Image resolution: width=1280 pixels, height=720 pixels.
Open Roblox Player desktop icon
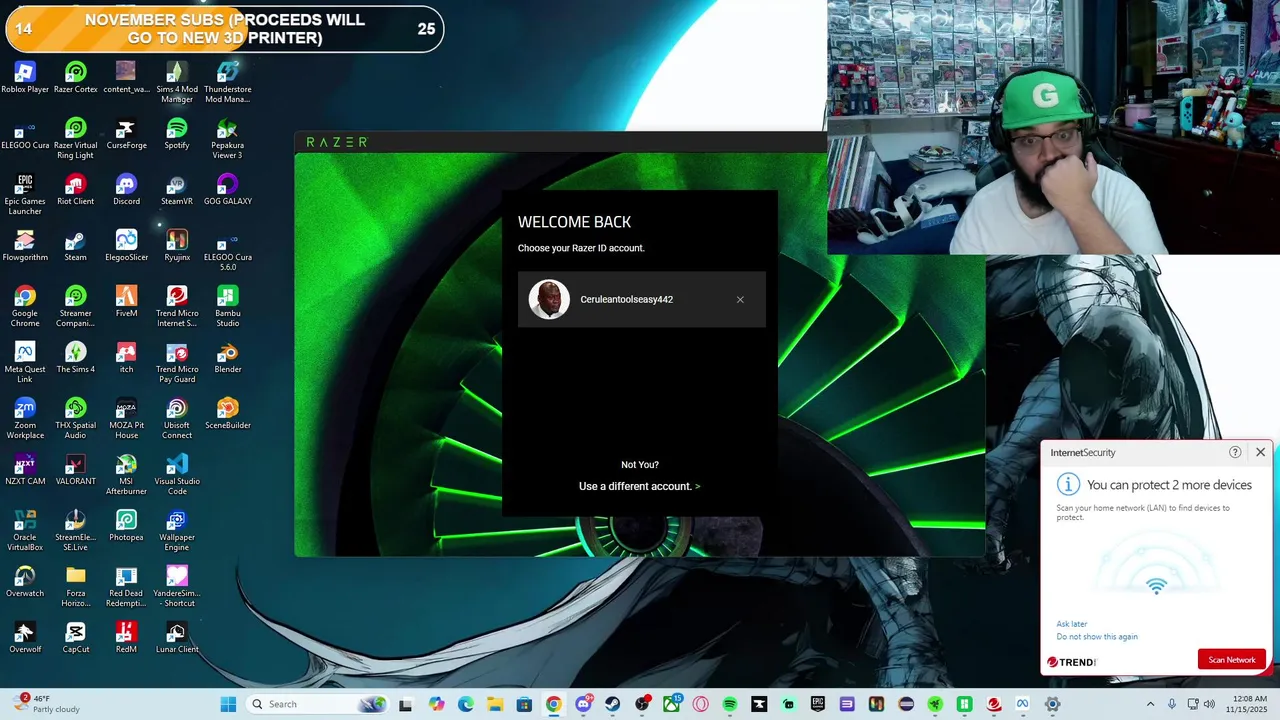[x=25, y=77]
